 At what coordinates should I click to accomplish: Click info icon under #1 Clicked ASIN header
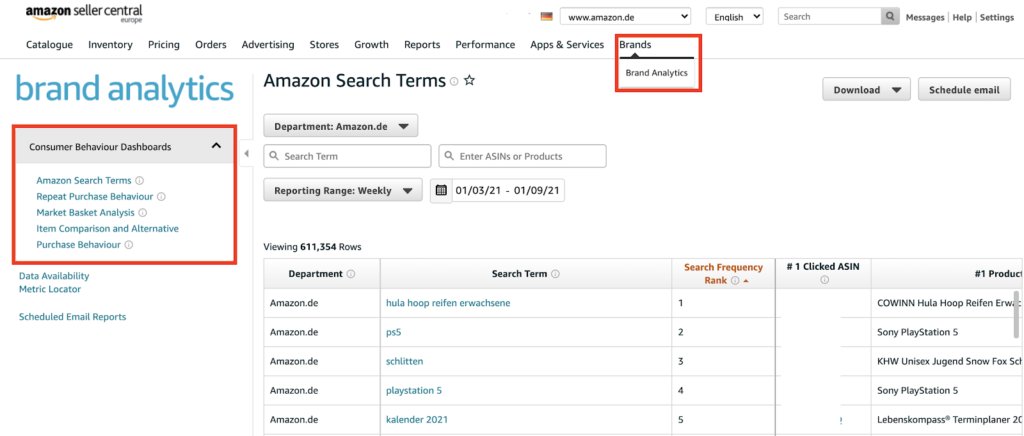pos(824,280)
